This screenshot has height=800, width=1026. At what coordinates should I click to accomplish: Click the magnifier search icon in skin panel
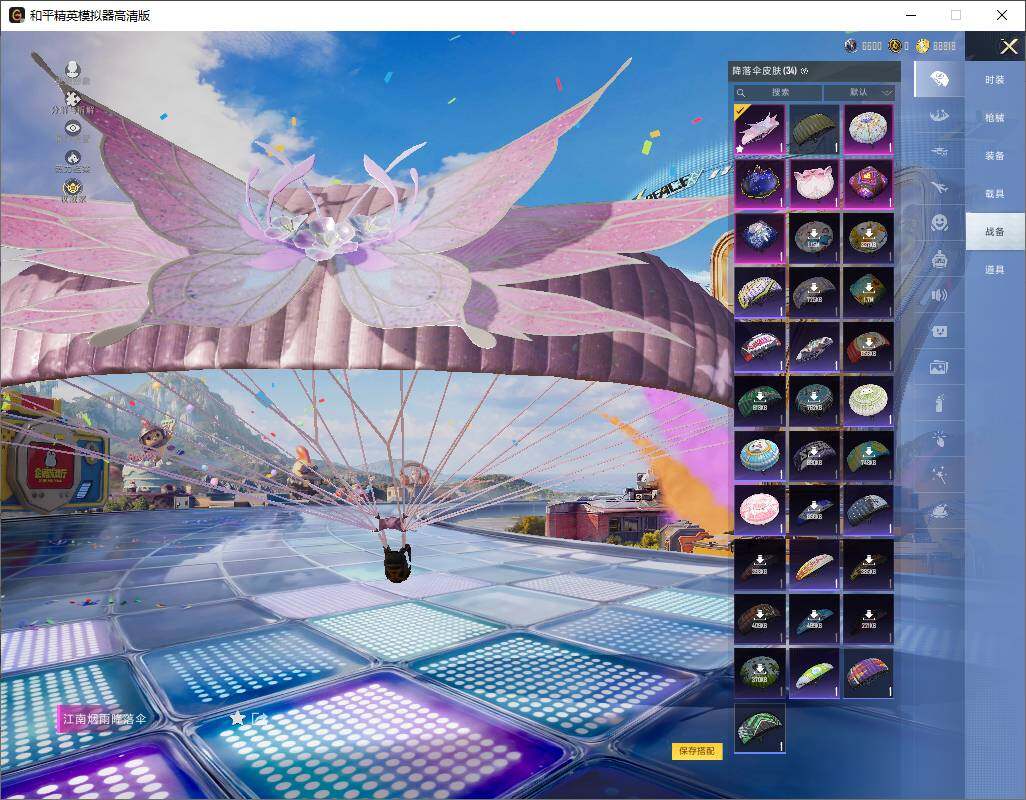point(741,93)
